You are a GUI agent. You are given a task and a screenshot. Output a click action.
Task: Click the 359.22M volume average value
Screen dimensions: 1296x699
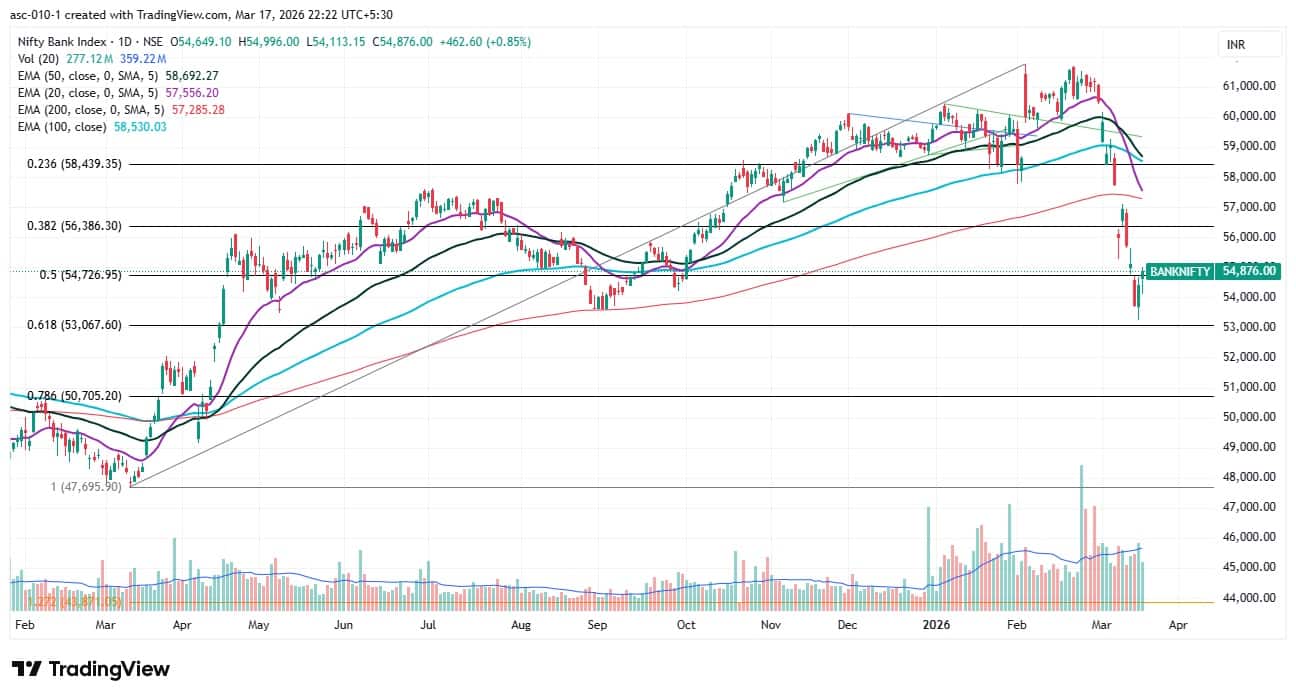[x=143, y=59]
